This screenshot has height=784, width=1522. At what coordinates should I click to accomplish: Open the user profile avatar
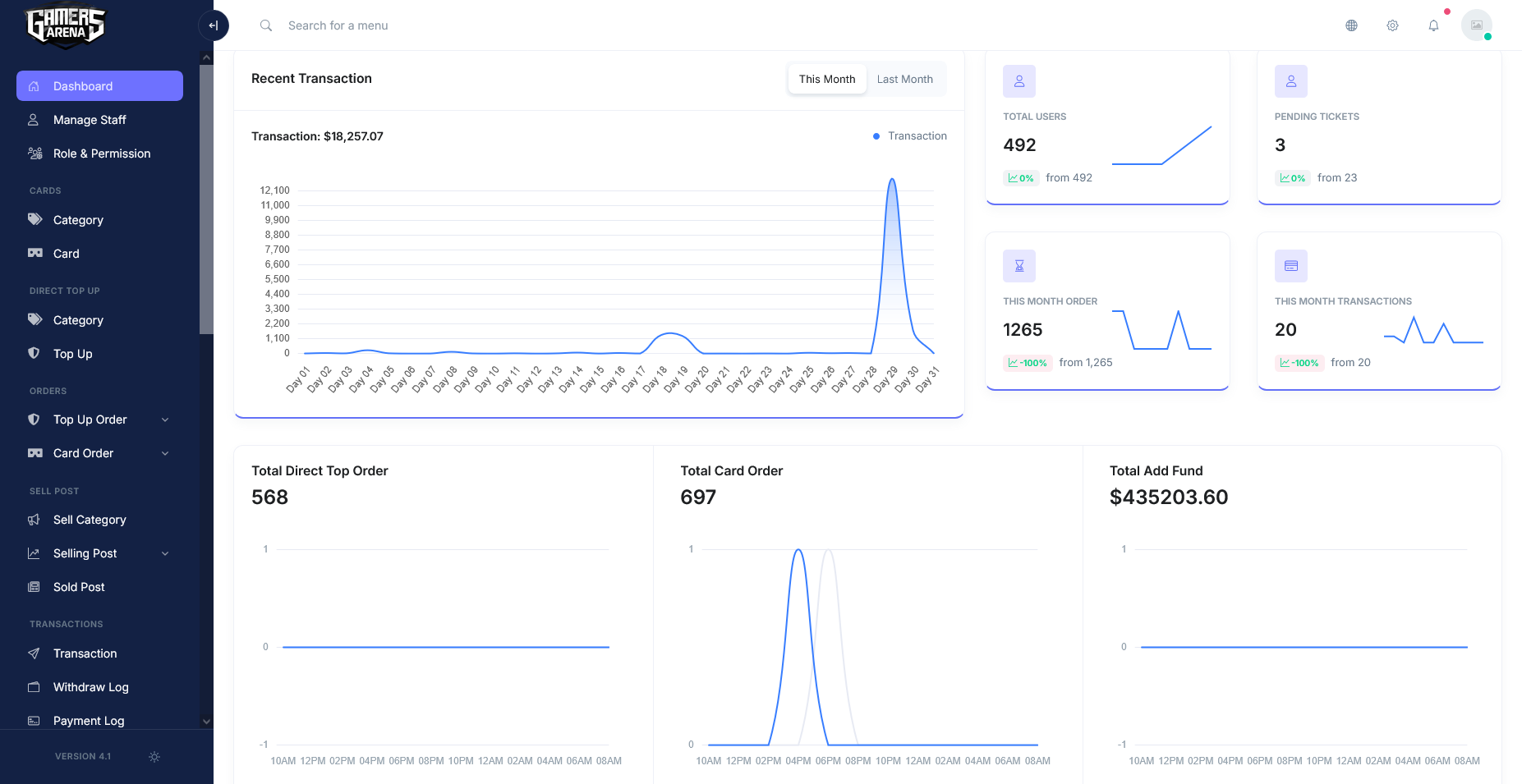1477,25
